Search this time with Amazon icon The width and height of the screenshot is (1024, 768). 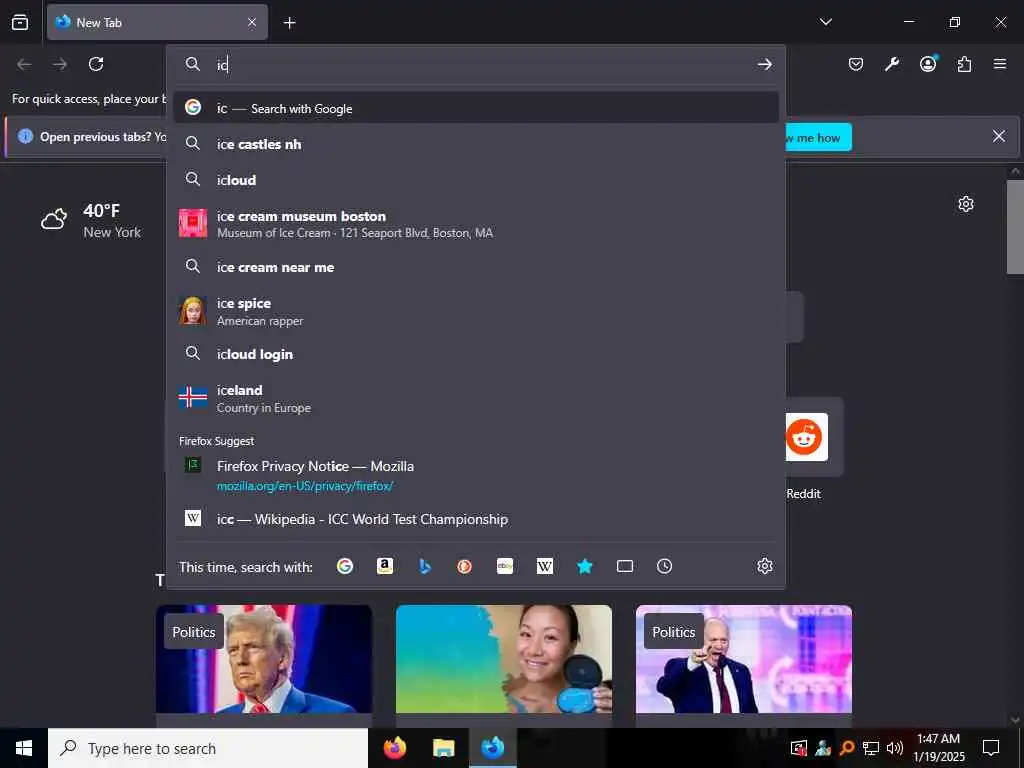(x=385, y=566)
